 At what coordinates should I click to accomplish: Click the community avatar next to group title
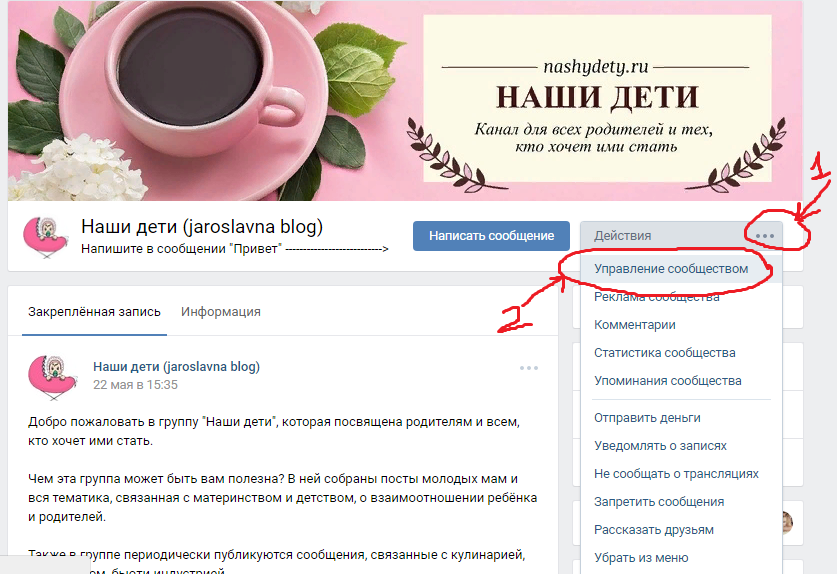[x=45, y=237]
